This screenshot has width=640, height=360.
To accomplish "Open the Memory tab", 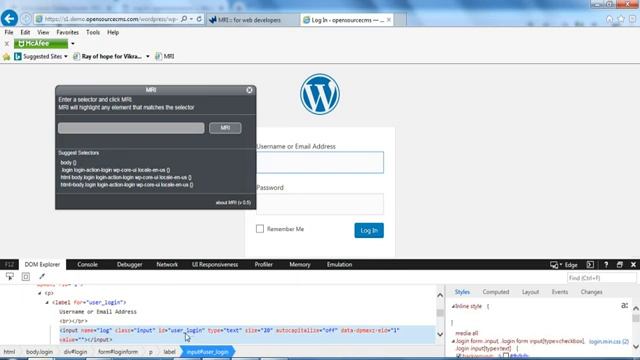I will [300, 264].
